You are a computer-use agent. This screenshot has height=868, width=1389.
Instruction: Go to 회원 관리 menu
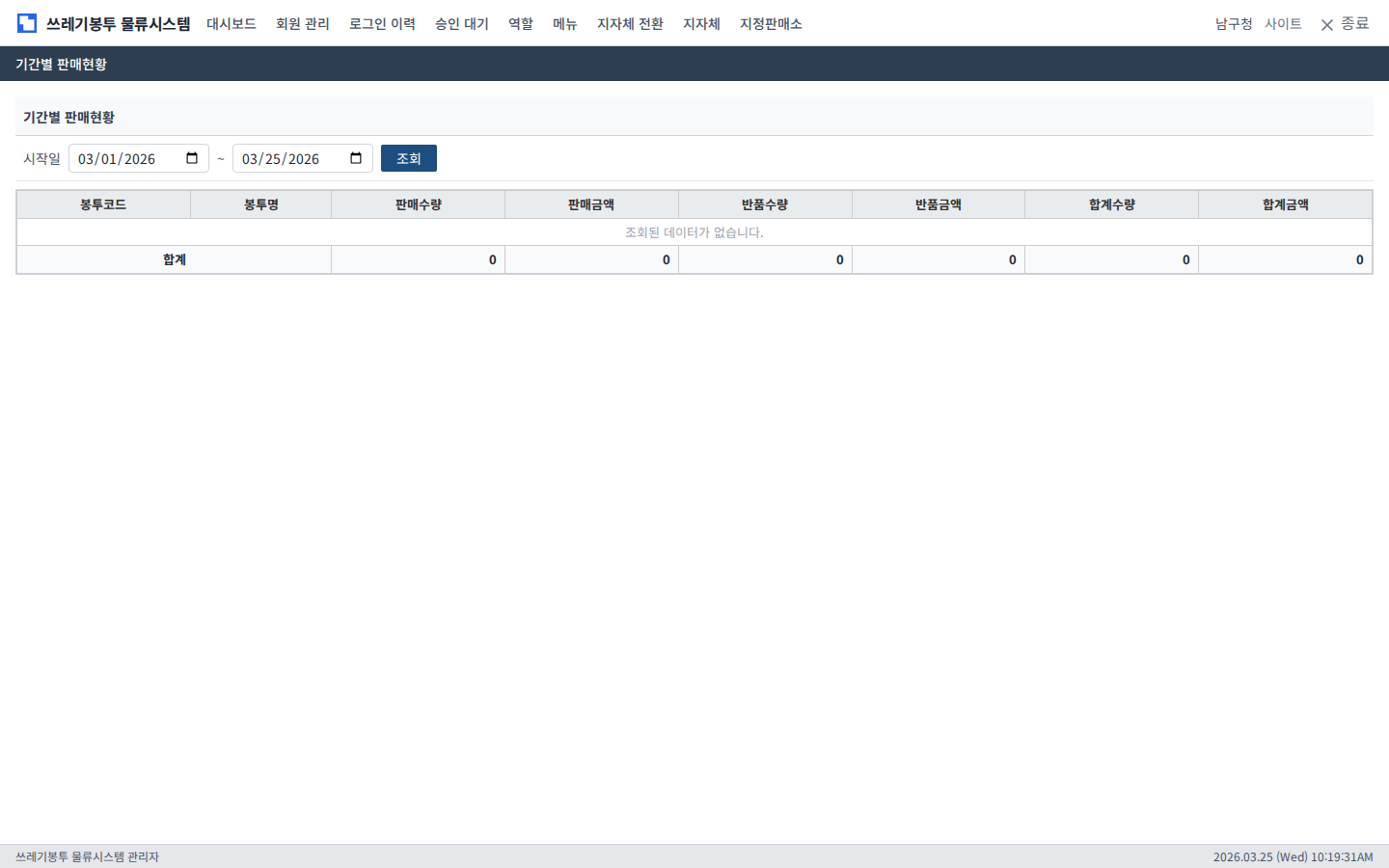tap(303, 23)
